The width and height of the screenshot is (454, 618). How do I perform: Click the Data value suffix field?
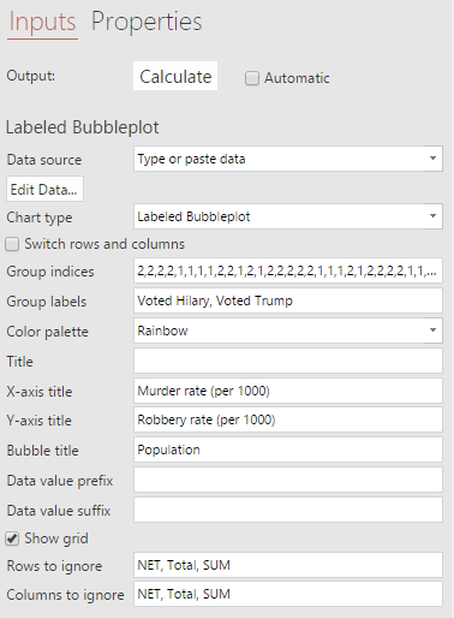288,510
